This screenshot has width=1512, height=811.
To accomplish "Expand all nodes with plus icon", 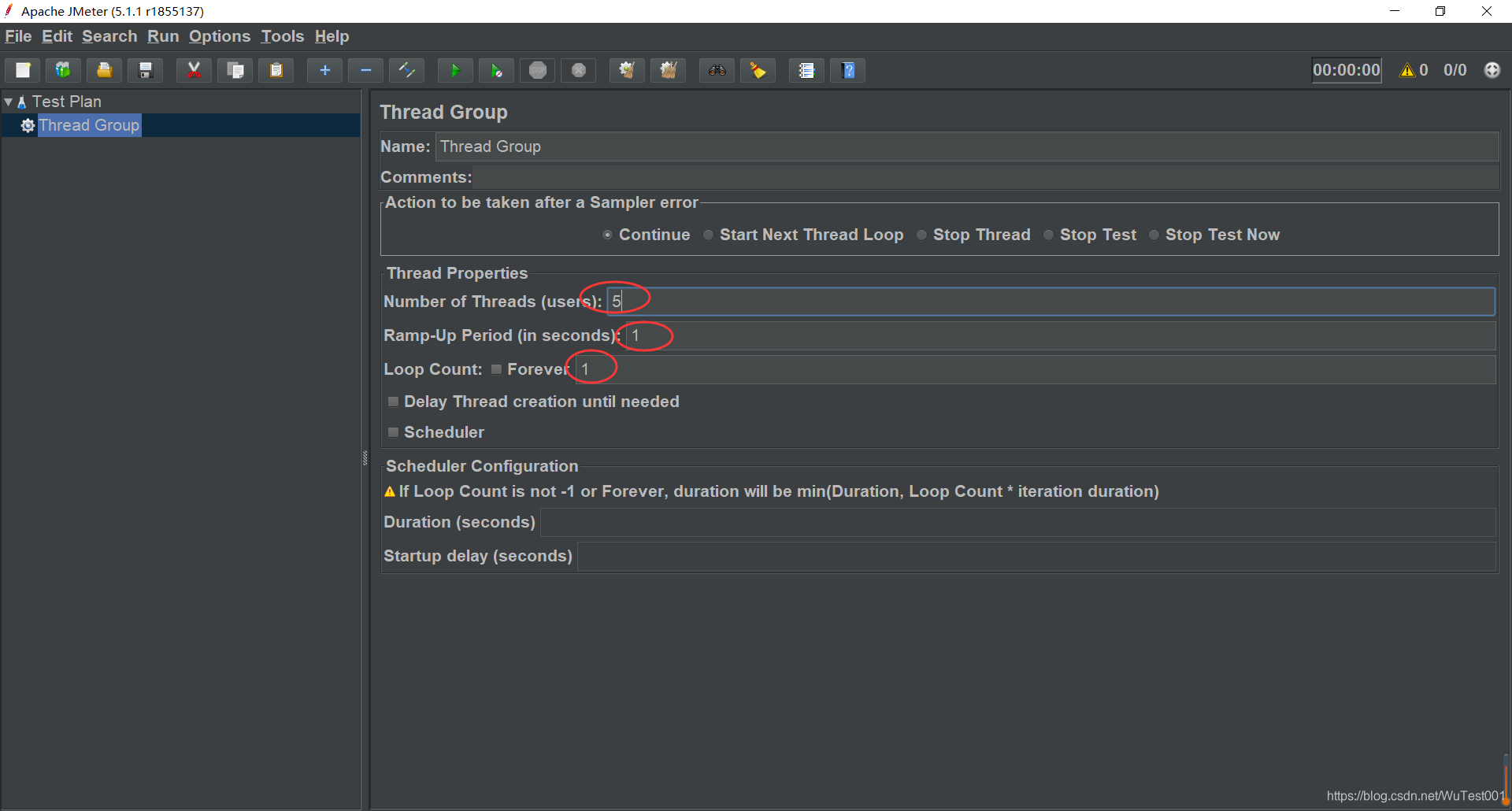I will coord(324,70).
